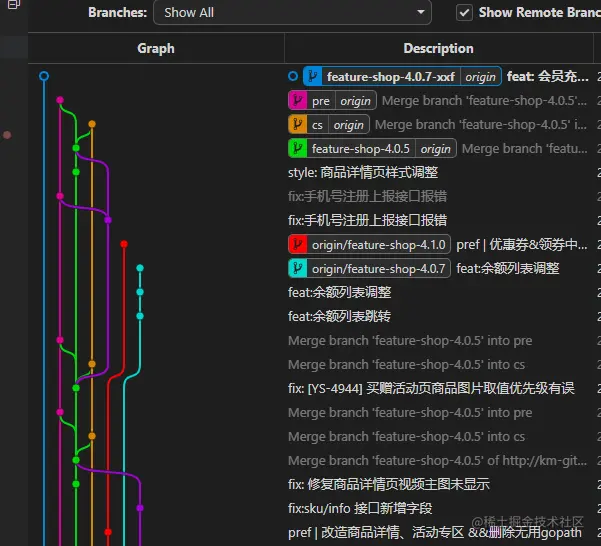This screenshot has height=546, width=601.
Task: Select commit 'style: 商品详情页样式调整'
Action: (363, 172)
